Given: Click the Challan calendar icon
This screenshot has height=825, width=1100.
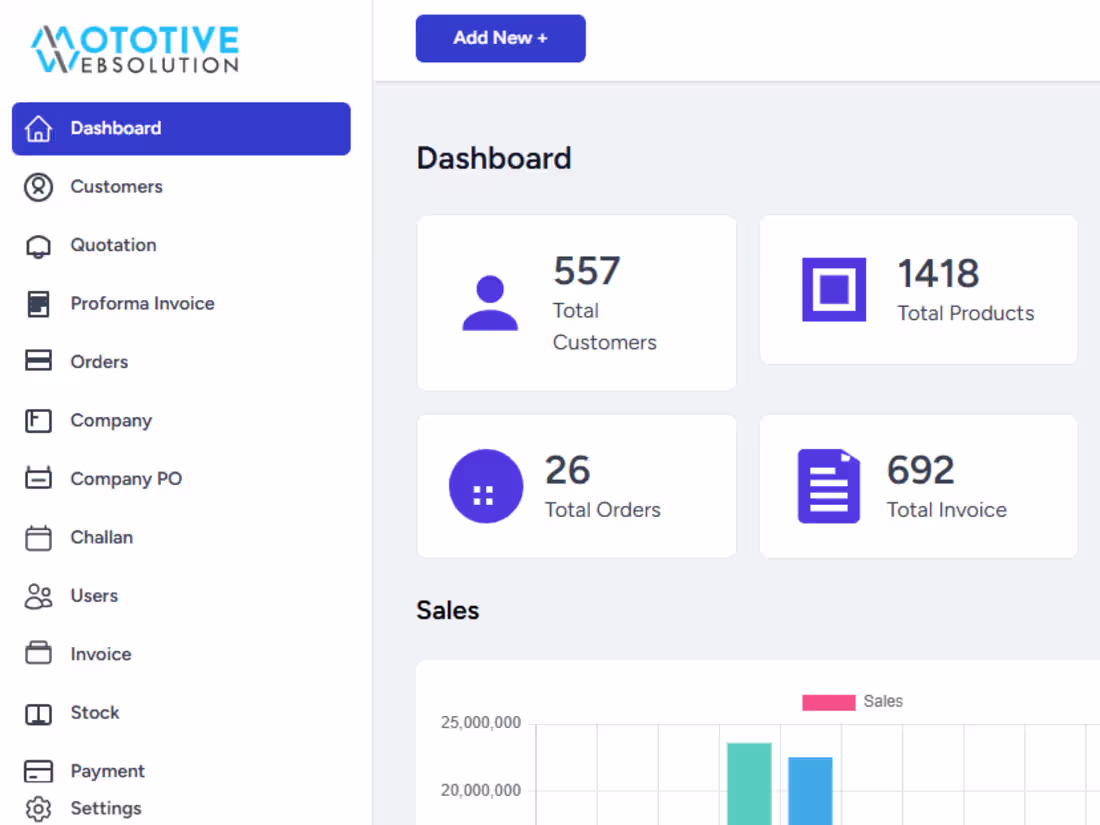Looking at the screenshot, I should pos(38,537).
